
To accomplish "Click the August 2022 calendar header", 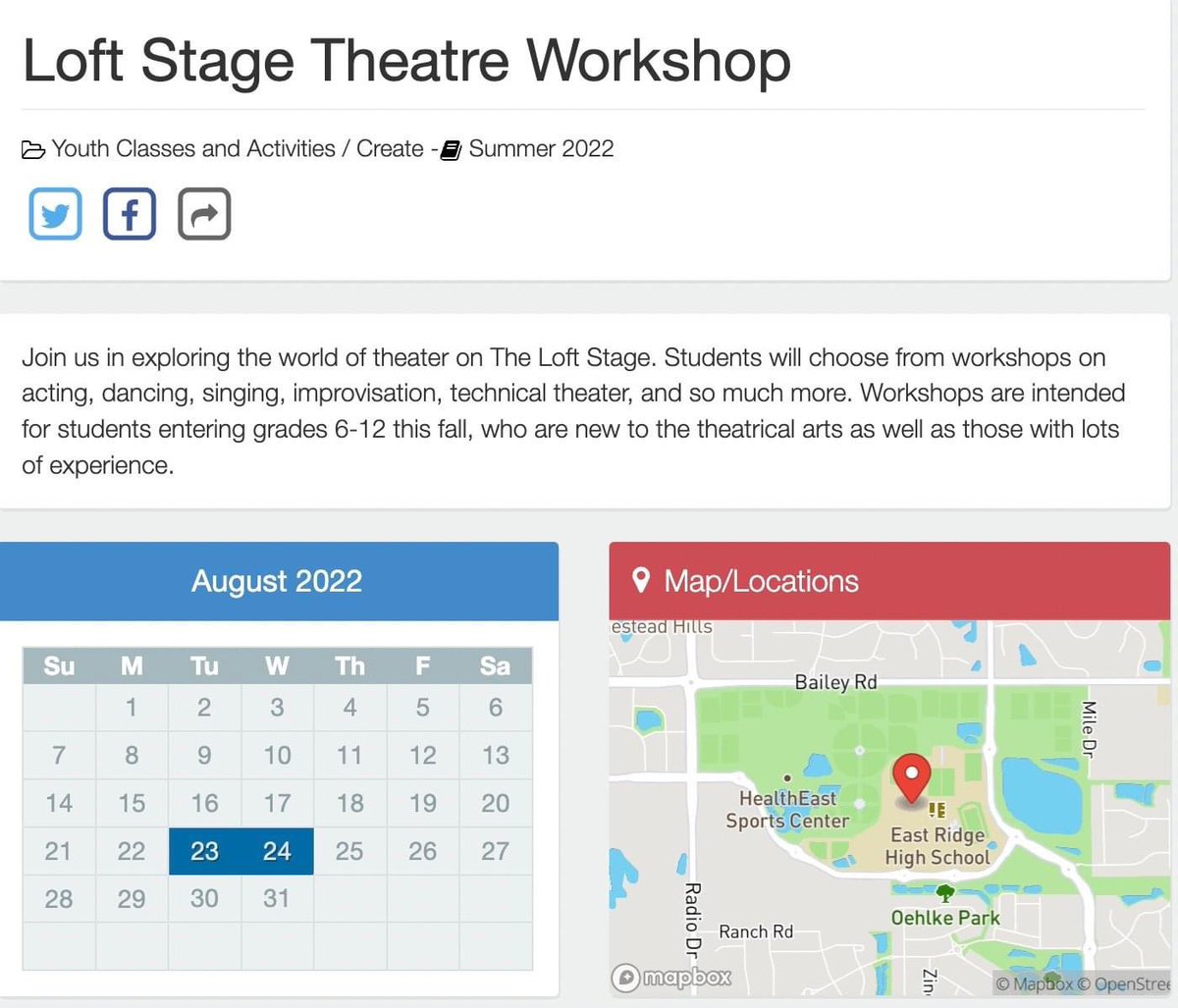I will tap(278, 581).
